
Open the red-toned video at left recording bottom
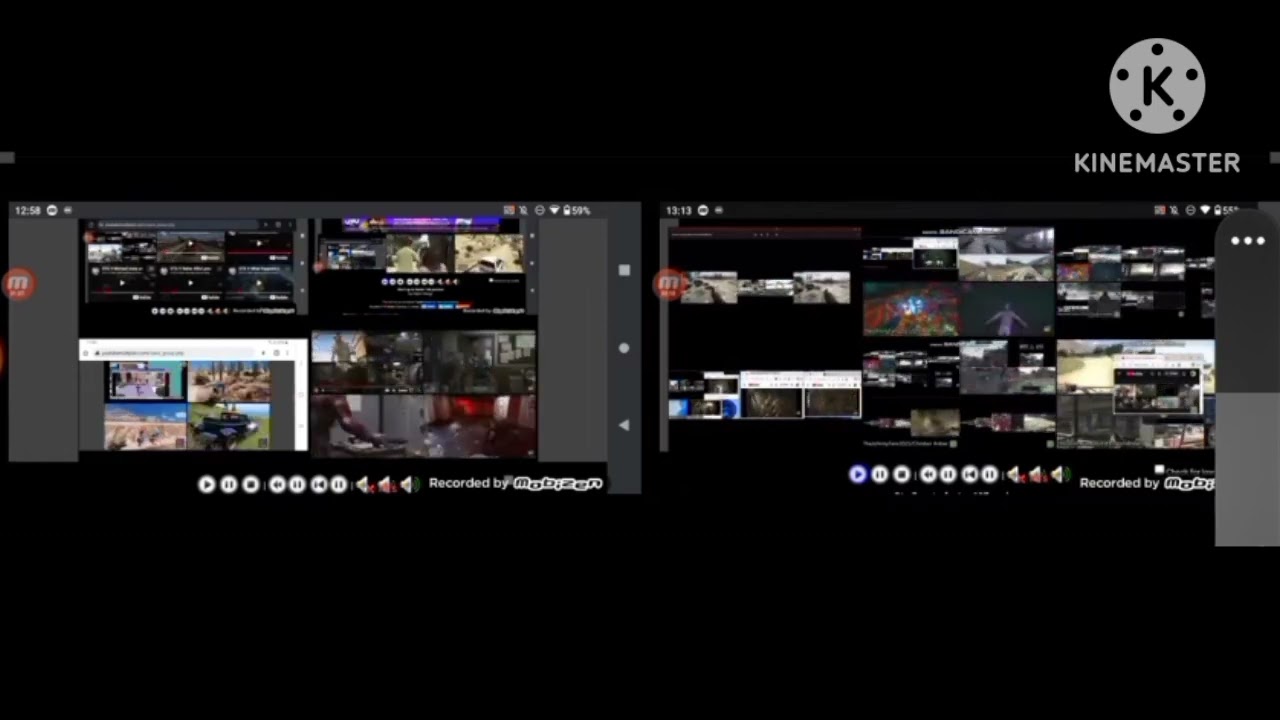(424, 425)
